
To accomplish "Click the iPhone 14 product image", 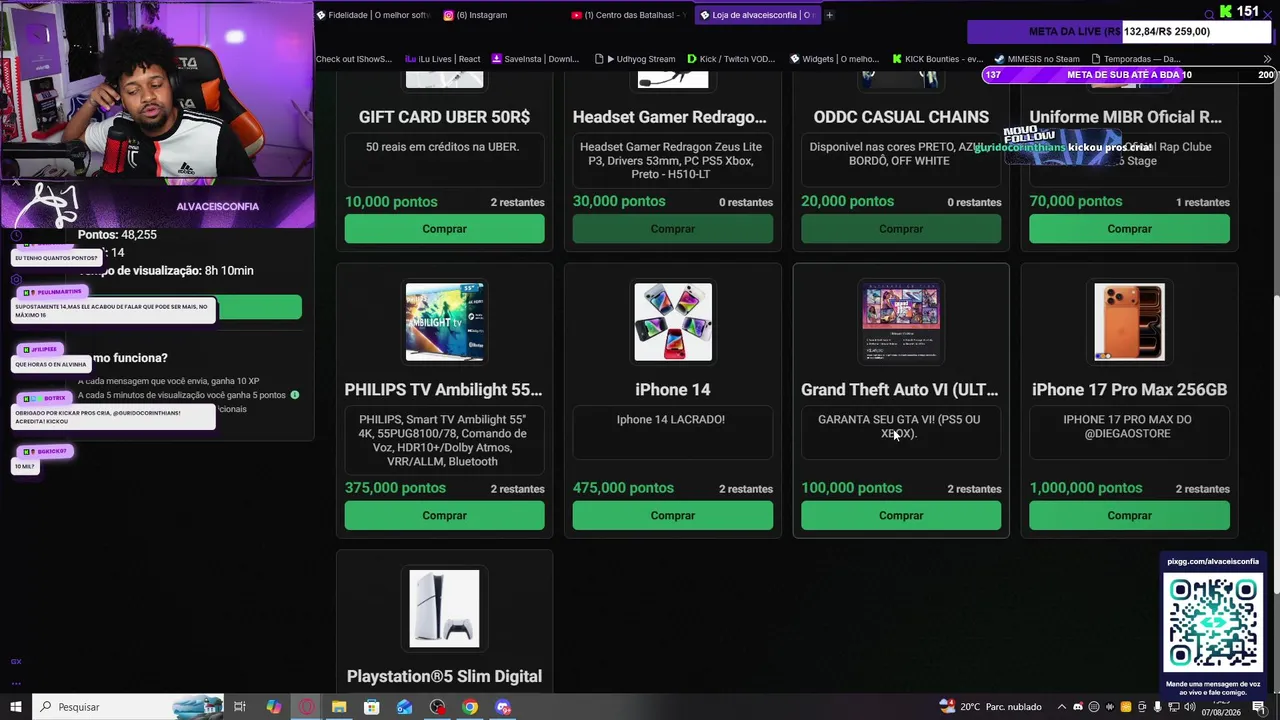I will point(672,322).
